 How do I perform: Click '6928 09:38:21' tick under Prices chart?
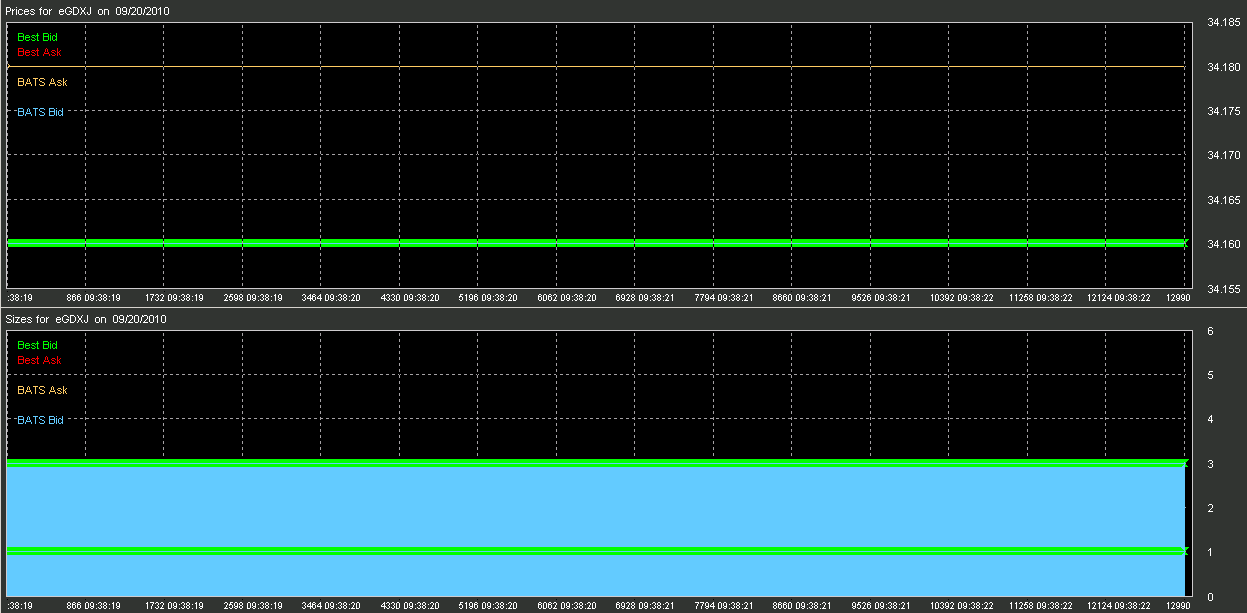point(647,297)
